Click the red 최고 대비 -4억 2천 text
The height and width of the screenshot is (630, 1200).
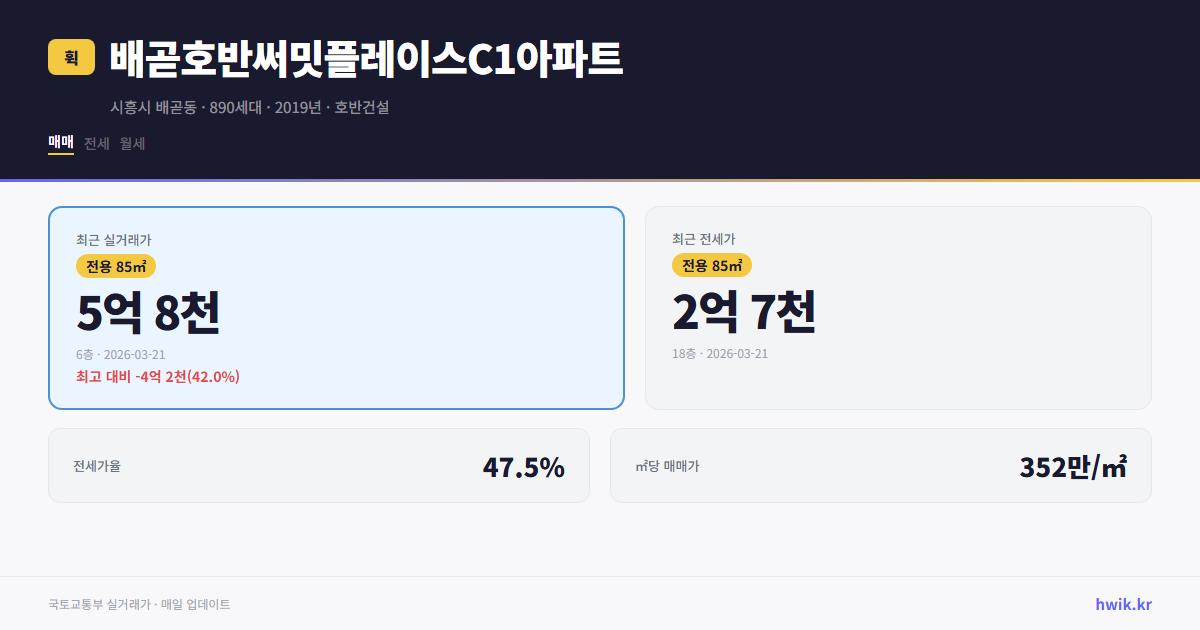coord(157,378)
